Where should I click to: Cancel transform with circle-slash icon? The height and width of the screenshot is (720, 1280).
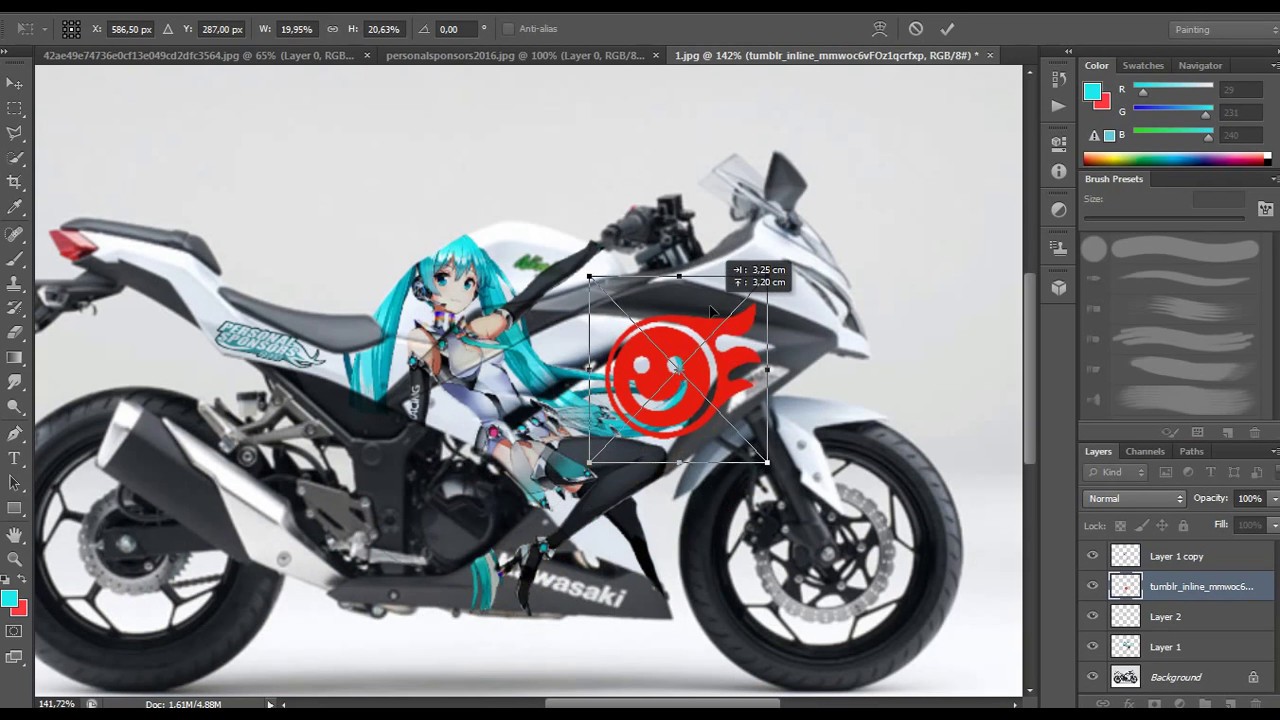pyautogui.click(x=915, y=29)
